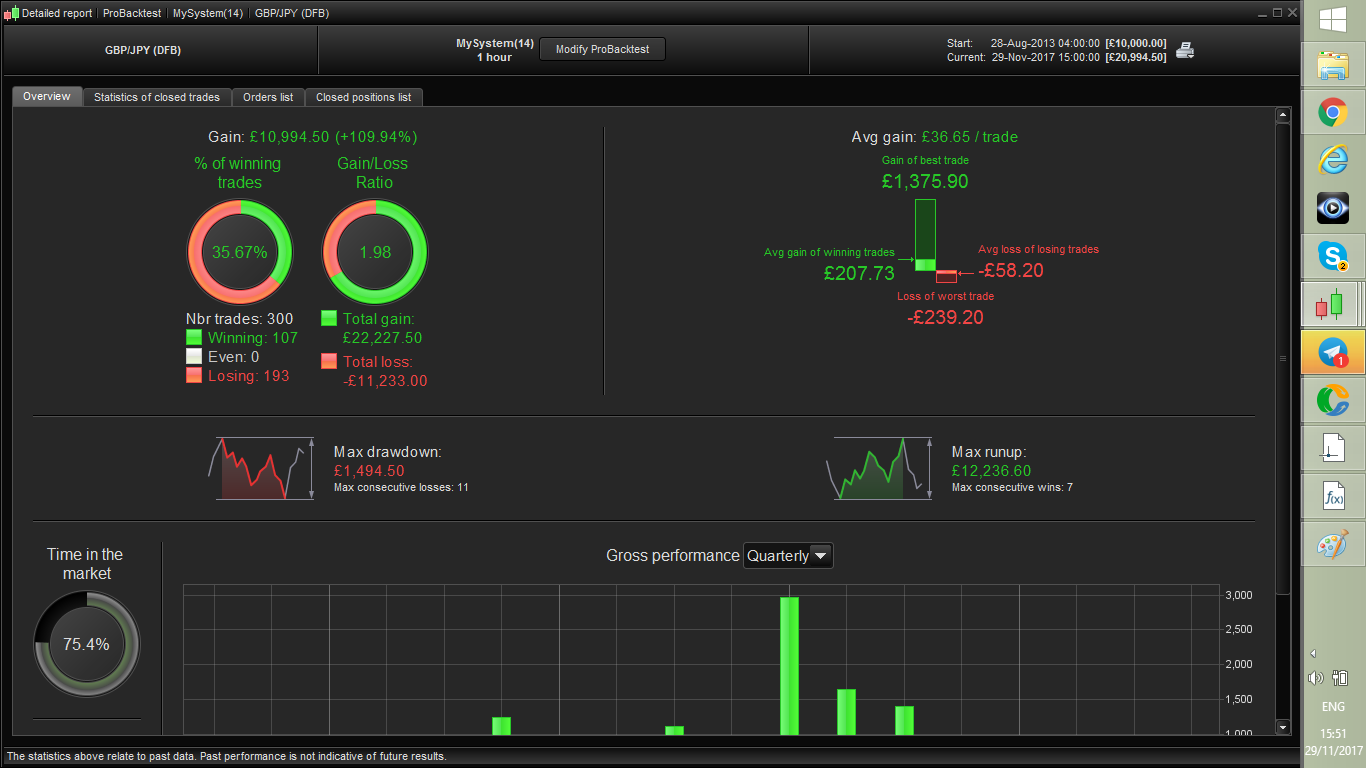Click the max runup chart thumbnail
Image resolution: width=1366 pixels, height=768 pixels.
pos(880,468)
